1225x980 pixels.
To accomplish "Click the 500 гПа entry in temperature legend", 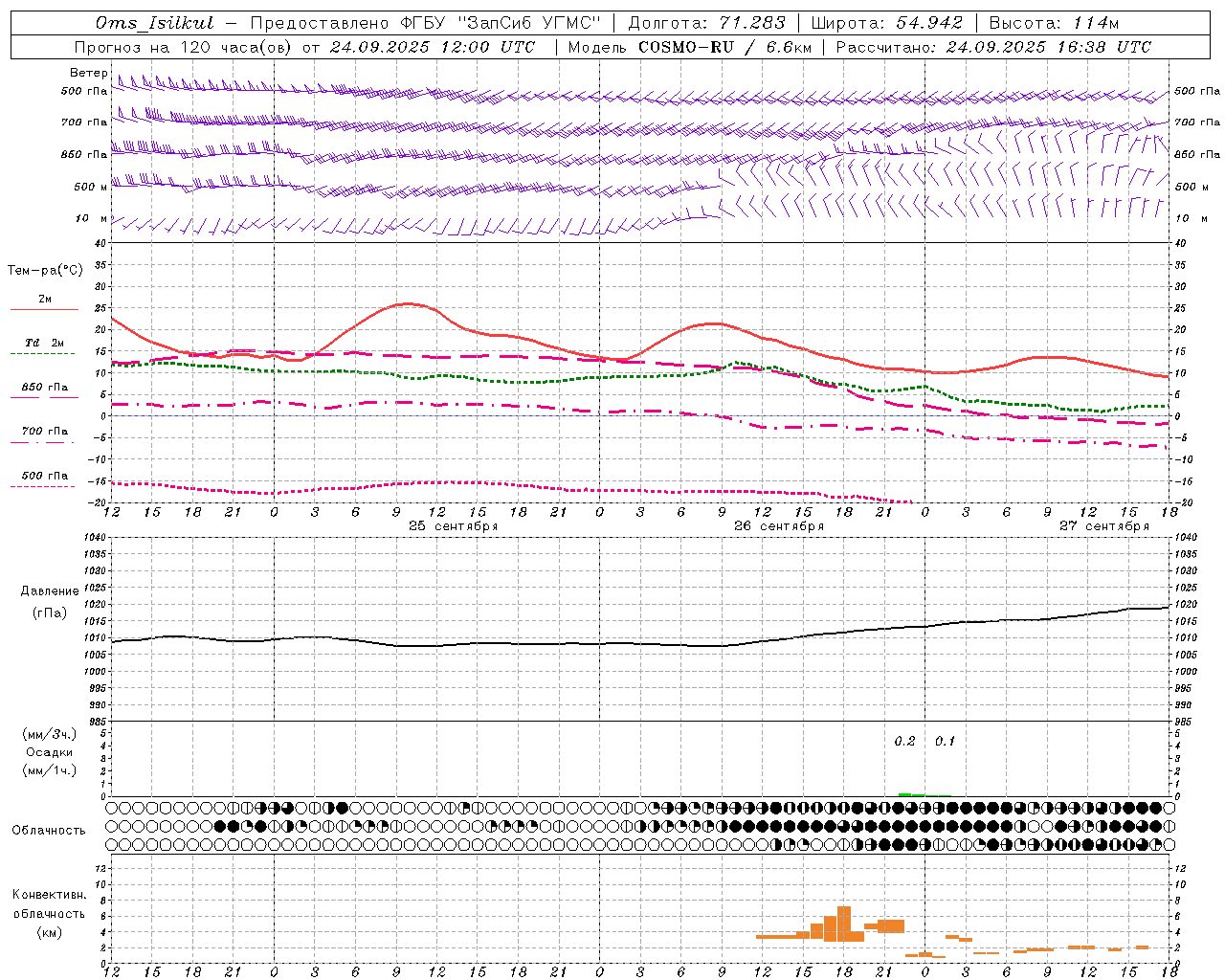I will coord(45,476).
